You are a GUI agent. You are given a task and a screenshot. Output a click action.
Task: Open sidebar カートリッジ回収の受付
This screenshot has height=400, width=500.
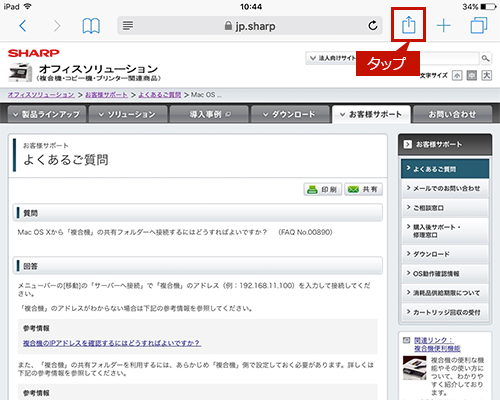pyautogui.click(x=445, y=312)
